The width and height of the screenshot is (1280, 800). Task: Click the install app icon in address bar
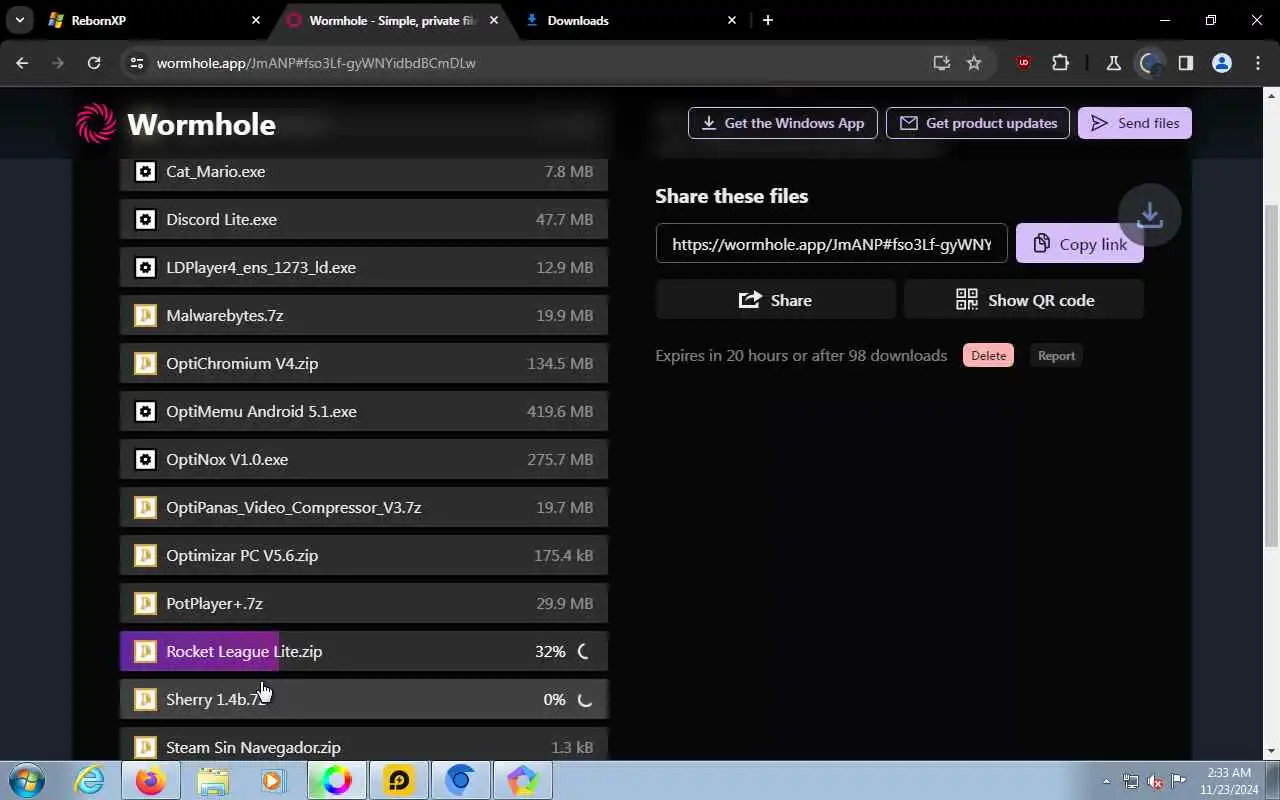(x=941, y=63)
